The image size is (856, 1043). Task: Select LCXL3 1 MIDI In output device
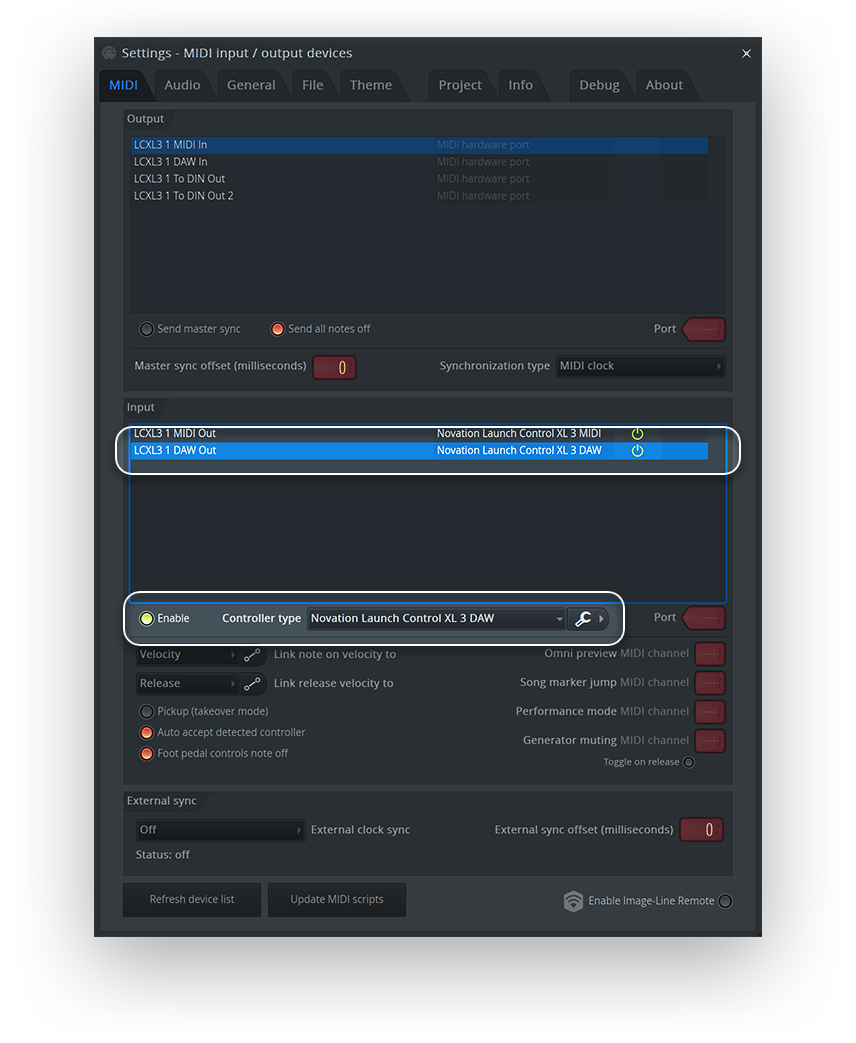(x=420, y=145)
